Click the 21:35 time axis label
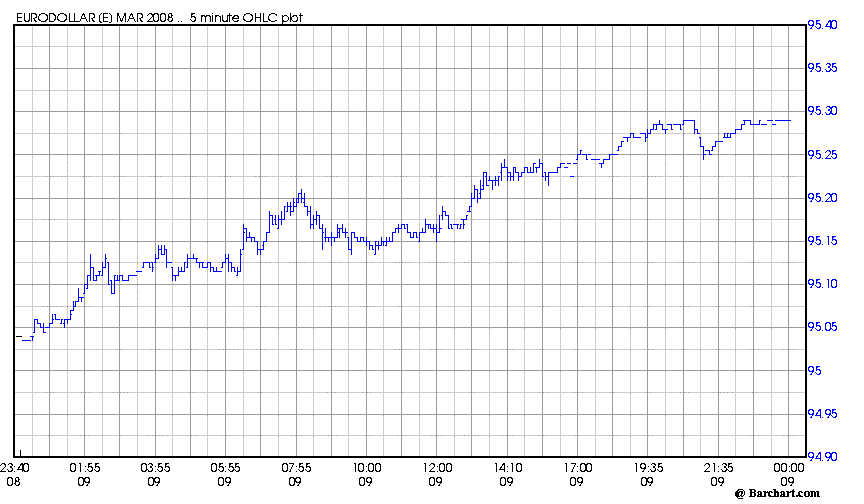Image resolution: width=864 pixels, height=504 pixels. (x=719, y=468)
